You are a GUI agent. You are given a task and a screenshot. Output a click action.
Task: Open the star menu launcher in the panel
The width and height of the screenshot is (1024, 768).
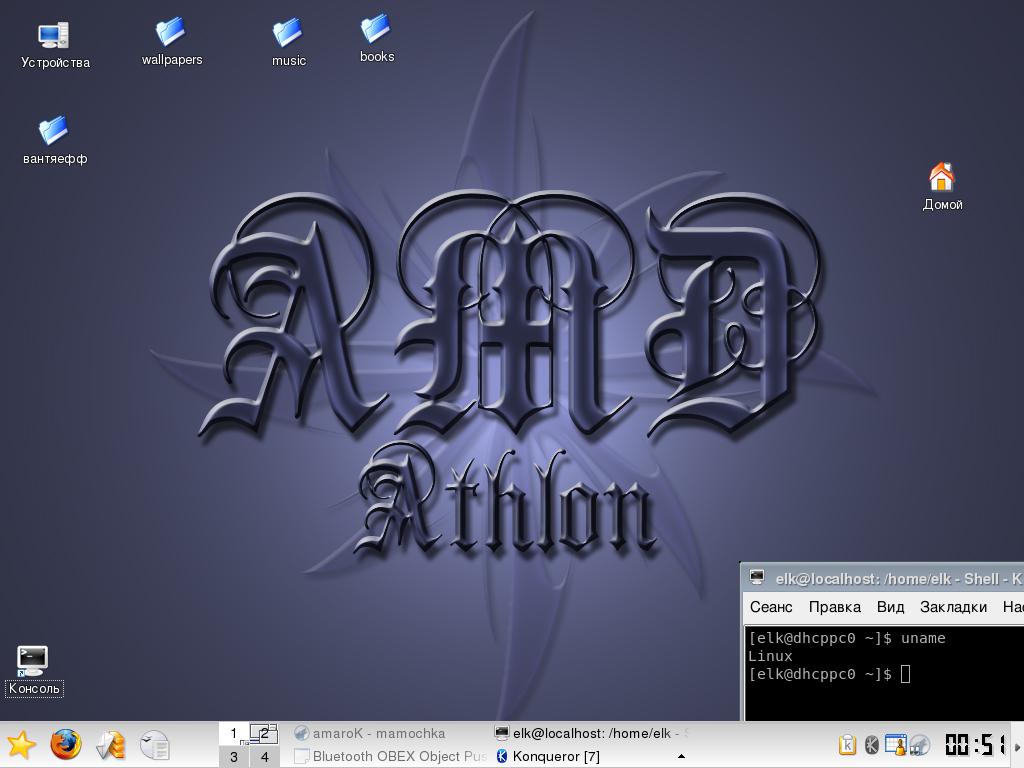22,745
